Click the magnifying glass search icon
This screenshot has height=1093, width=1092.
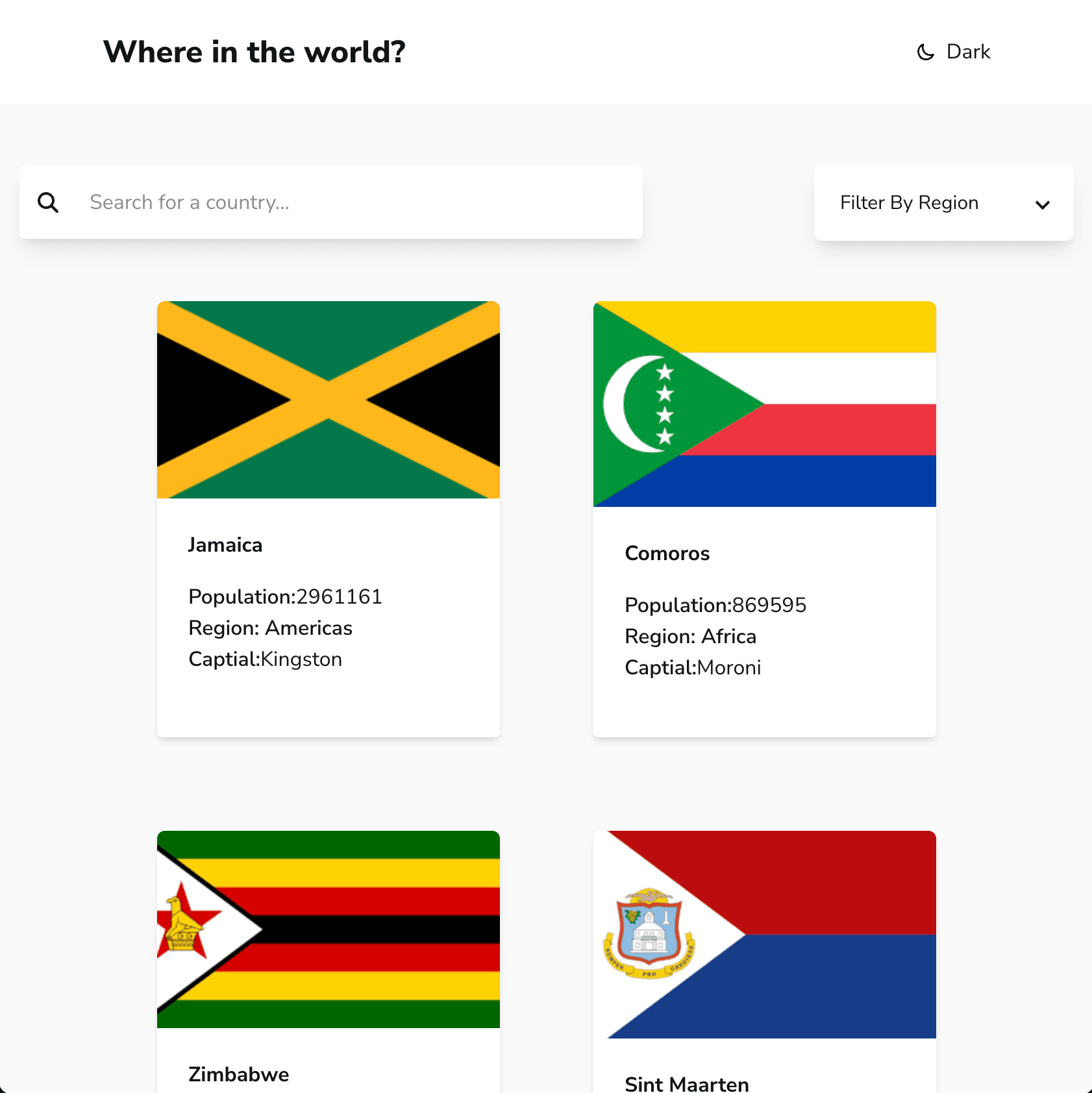tap(48, 203)
